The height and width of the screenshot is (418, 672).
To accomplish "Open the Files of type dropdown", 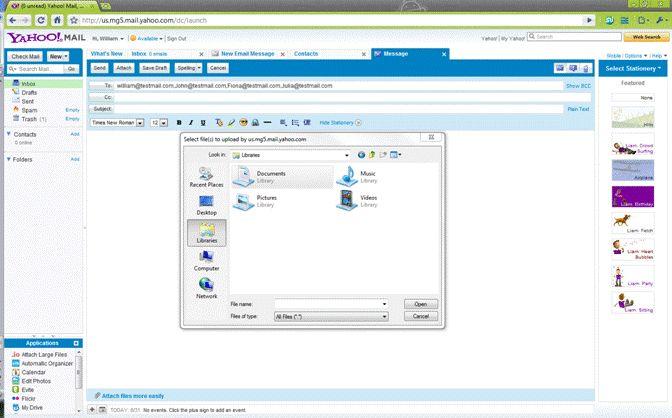I will (385, 316).
